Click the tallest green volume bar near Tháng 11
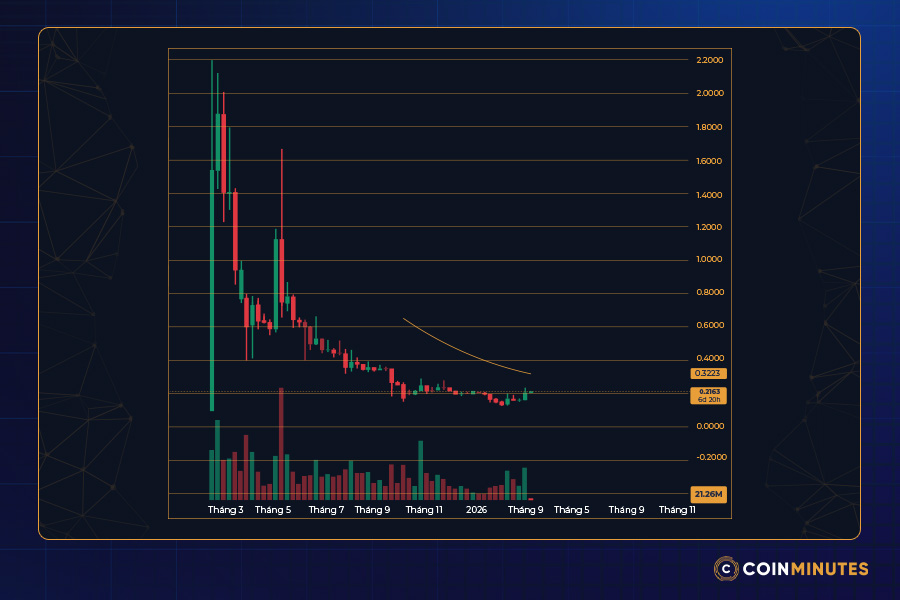Image resolution: width=900 pixels, height=600 pixels. coord(421,470)
